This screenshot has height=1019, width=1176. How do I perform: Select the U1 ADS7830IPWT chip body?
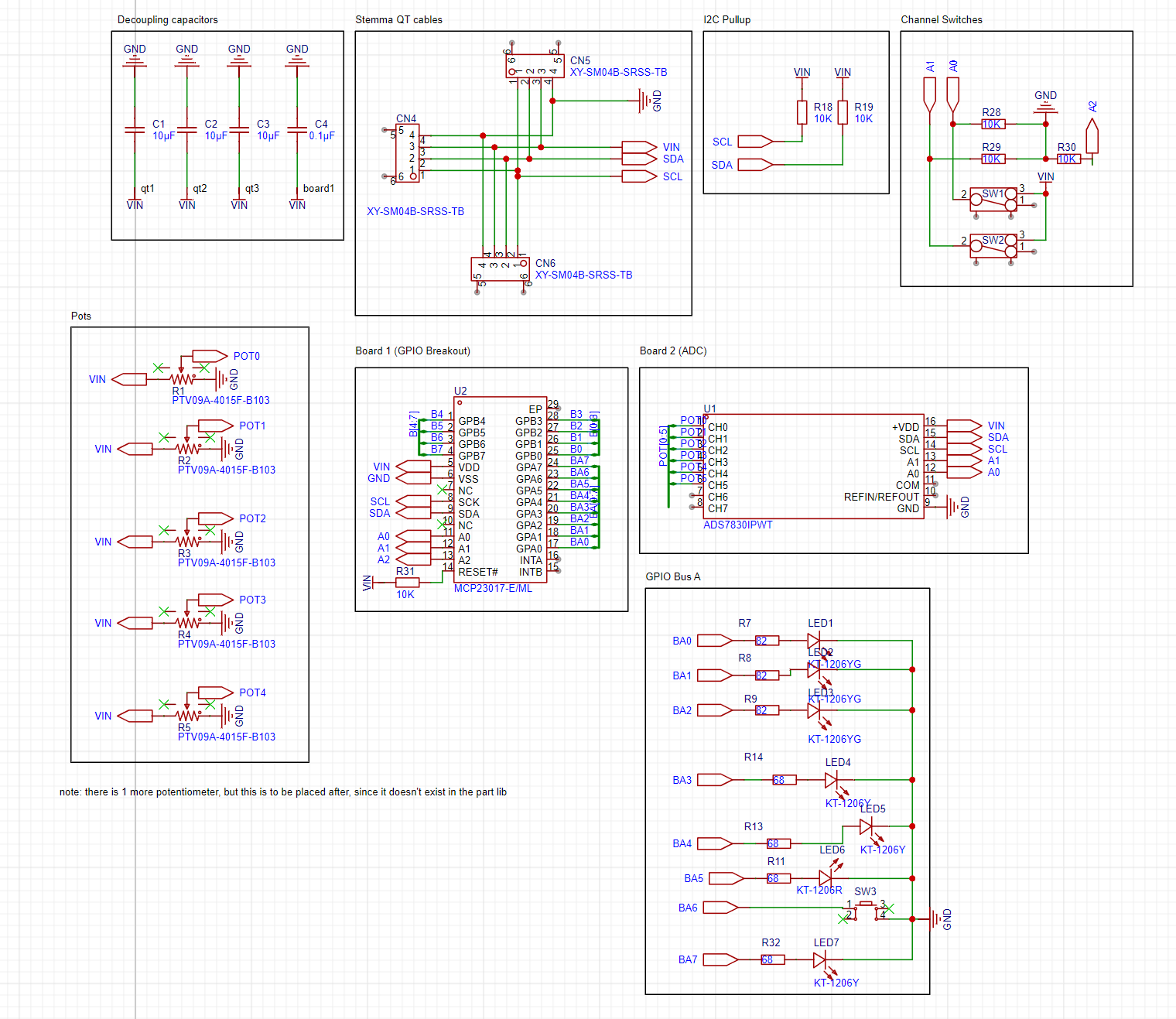tap(814, 467)
